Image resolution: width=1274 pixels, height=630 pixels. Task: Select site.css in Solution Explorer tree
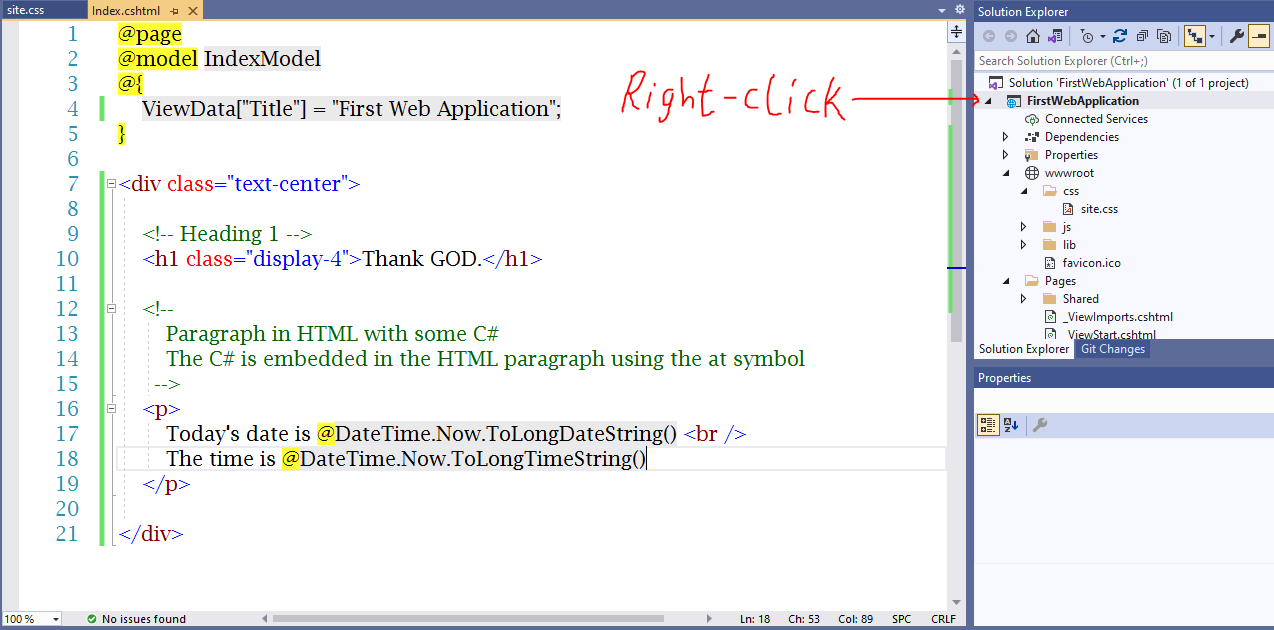click(1099, 209)
